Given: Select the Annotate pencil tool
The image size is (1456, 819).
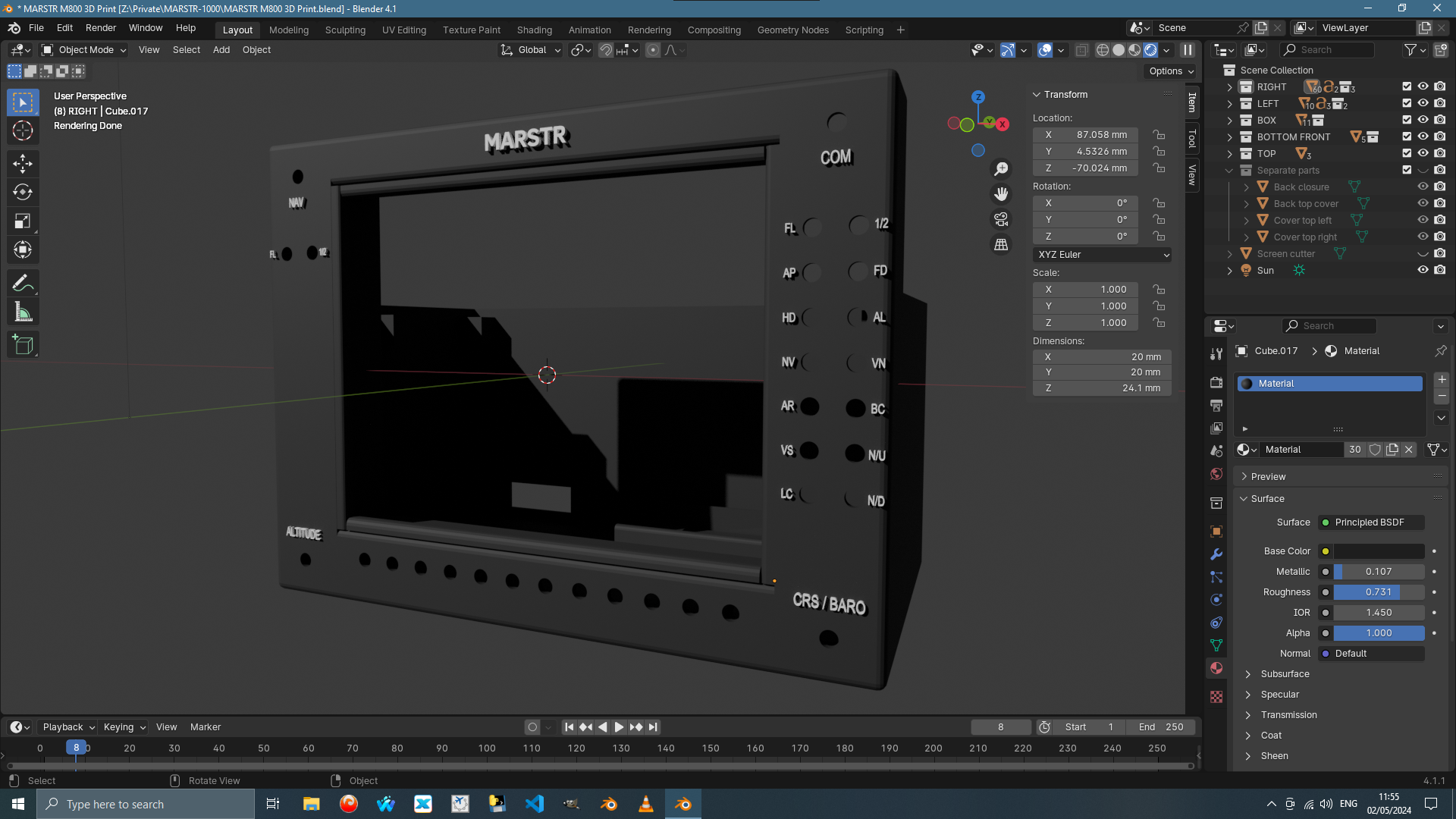Looking at the screenshot, I should [x=23, y=283].
